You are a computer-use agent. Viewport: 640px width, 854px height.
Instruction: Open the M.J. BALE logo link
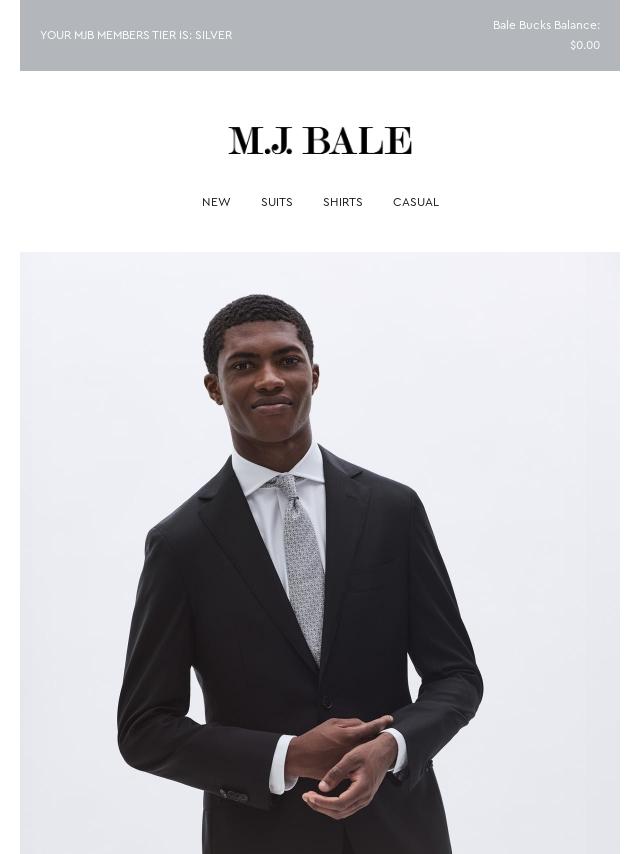click(x=320, y=141)
